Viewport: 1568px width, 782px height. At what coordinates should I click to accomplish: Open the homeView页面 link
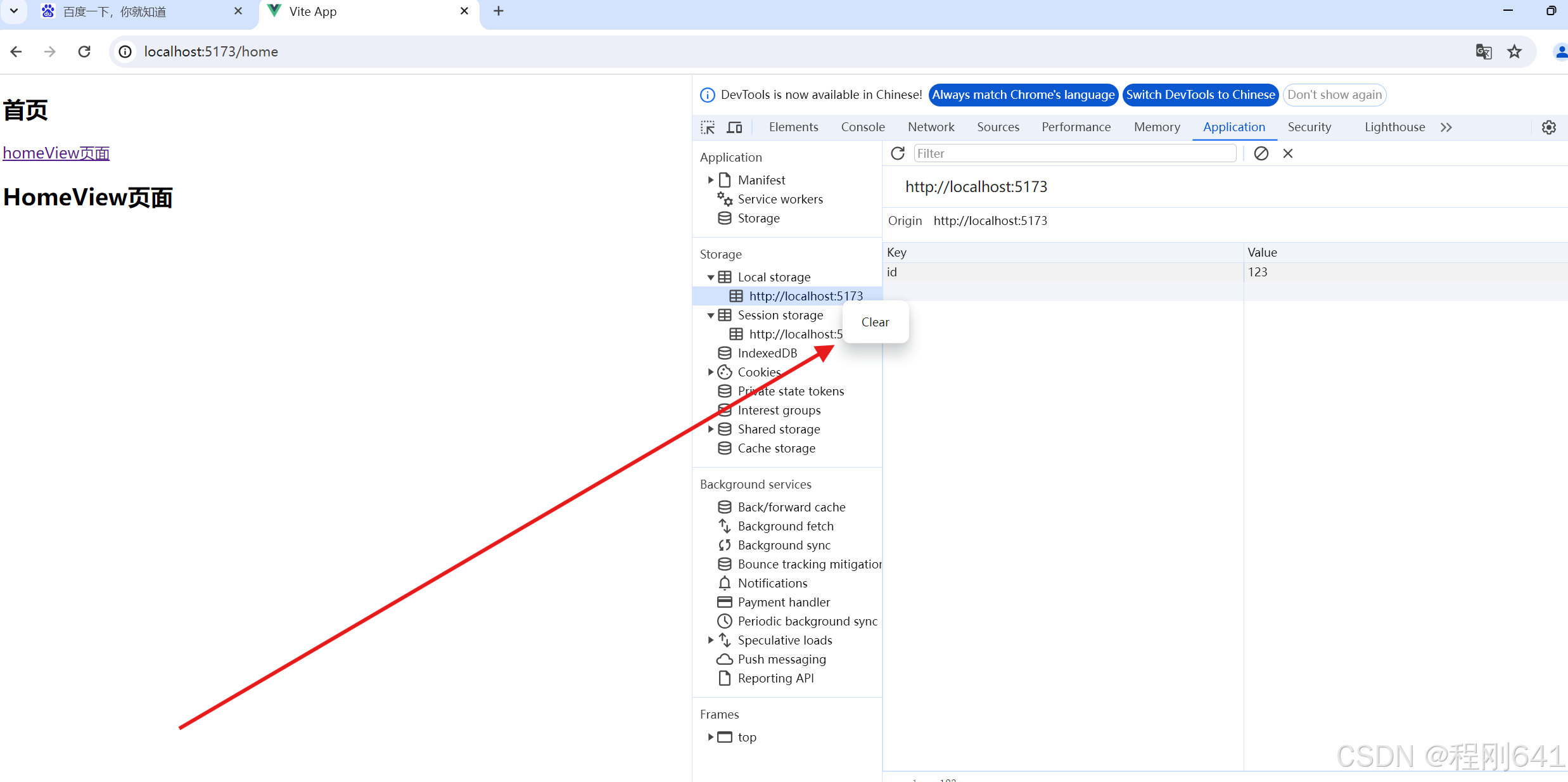(56, 153)
